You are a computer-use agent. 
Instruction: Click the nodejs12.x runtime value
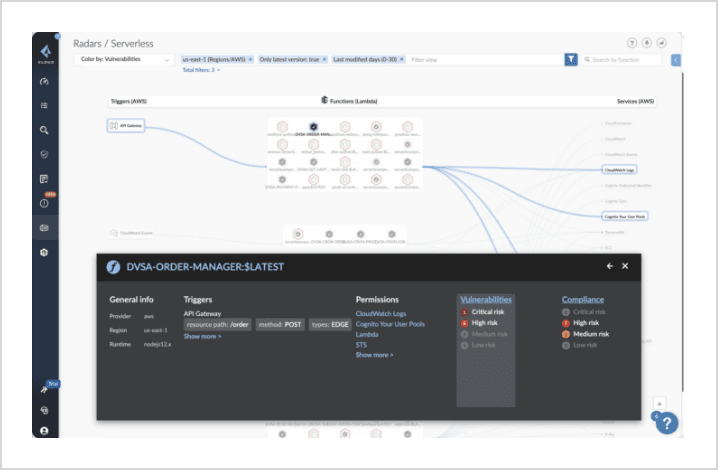point(157,344)
